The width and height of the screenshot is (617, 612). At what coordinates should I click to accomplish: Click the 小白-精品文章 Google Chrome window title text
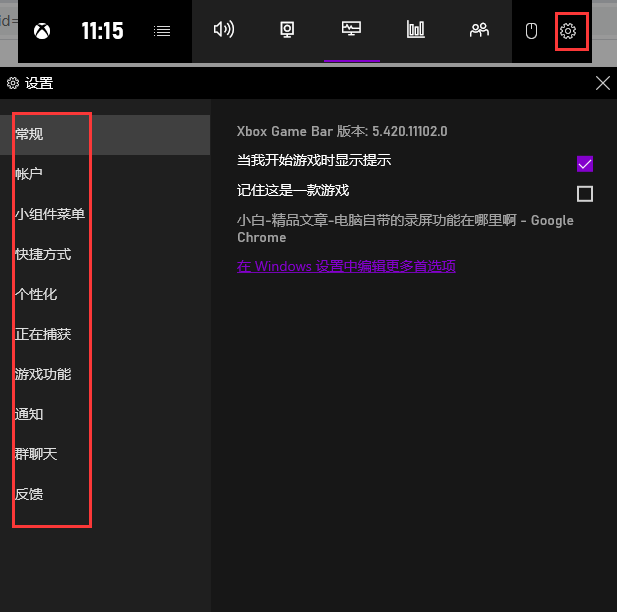pos(405,229)
